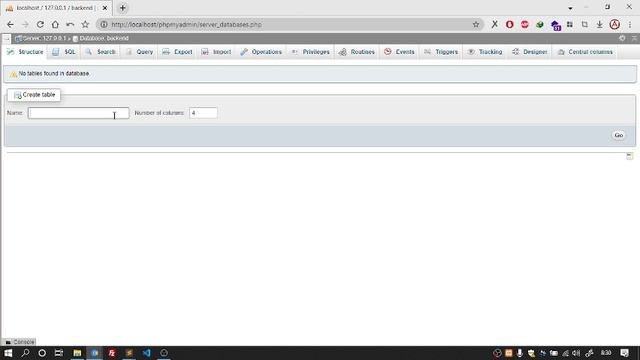Open the Tracking tab
The image size is (640, 360).
[484, 52]
